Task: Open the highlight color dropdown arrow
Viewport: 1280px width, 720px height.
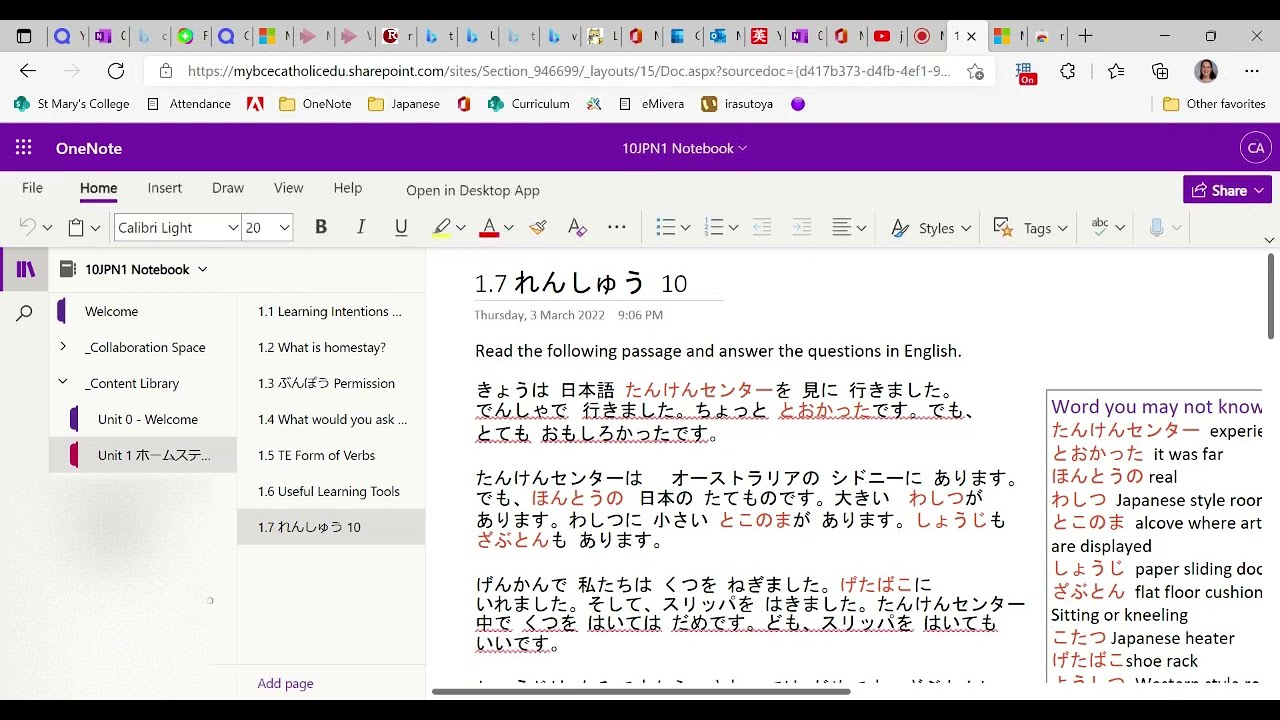Action: (x=461, y=228)
